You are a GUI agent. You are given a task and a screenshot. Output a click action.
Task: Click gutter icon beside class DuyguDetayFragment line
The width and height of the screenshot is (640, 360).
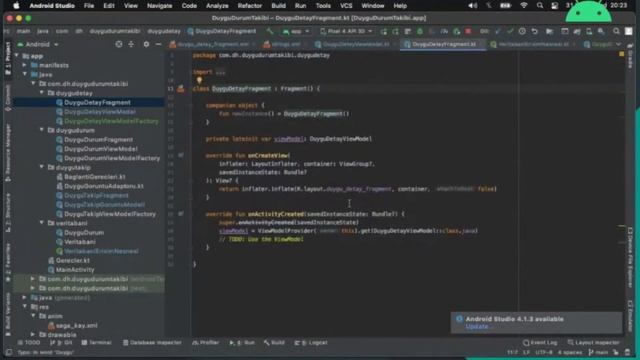(180, 89)
